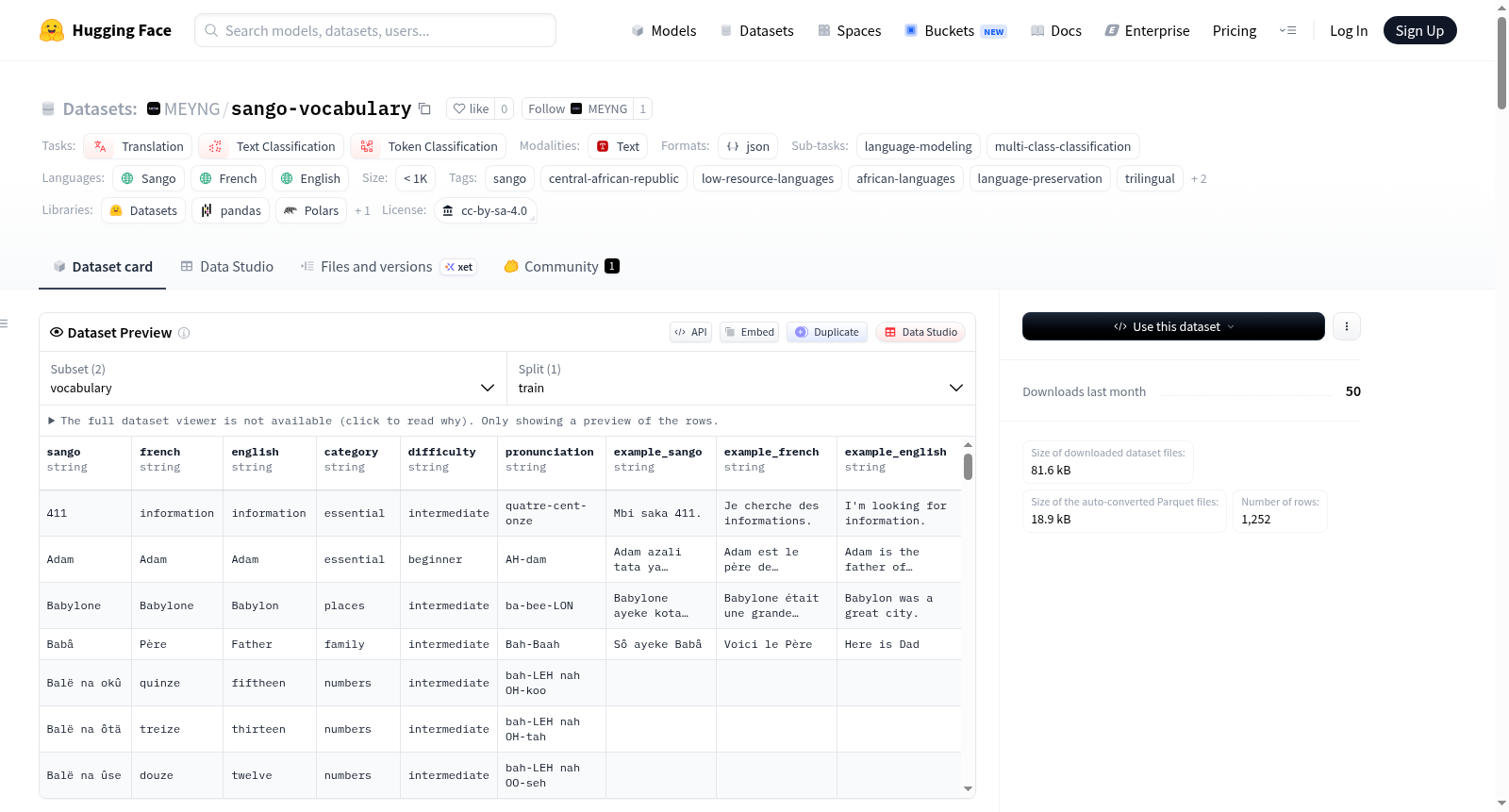
Task: Click the Text modality tag
Action: tap(618, 146)
